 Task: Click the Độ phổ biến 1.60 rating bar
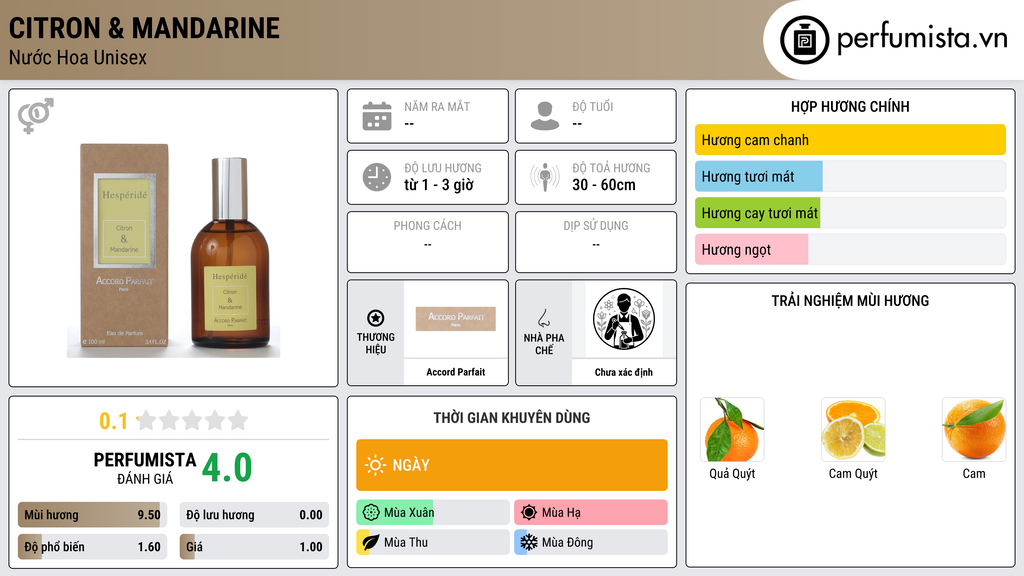[x=93, y=547]
